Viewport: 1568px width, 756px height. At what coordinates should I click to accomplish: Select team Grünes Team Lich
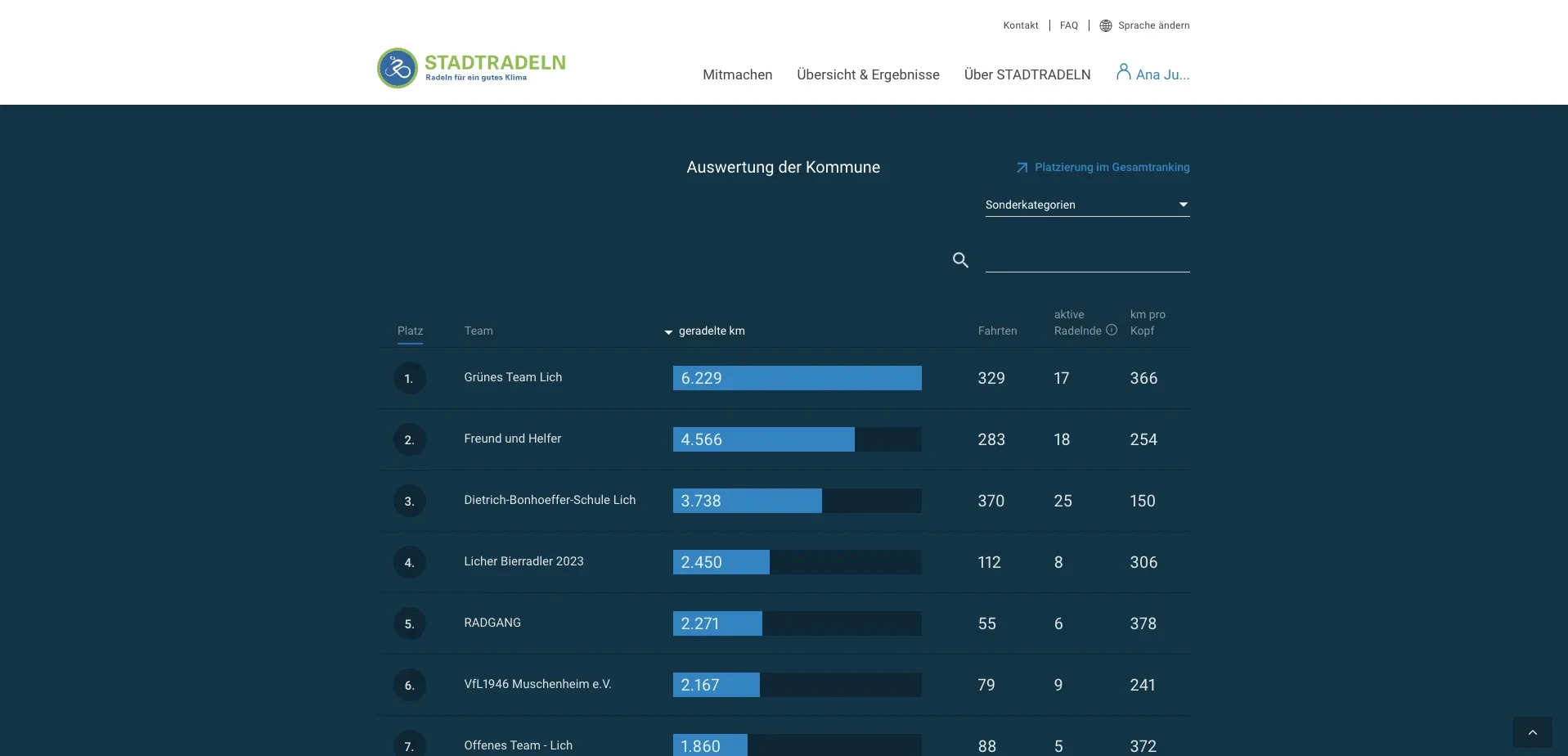click(512, 377)
